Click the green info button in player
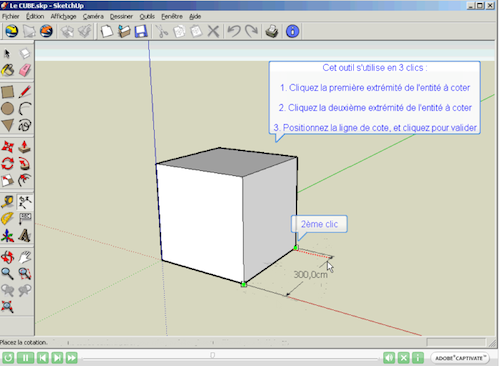Screen dimensions: 500x366 (418, 358)
